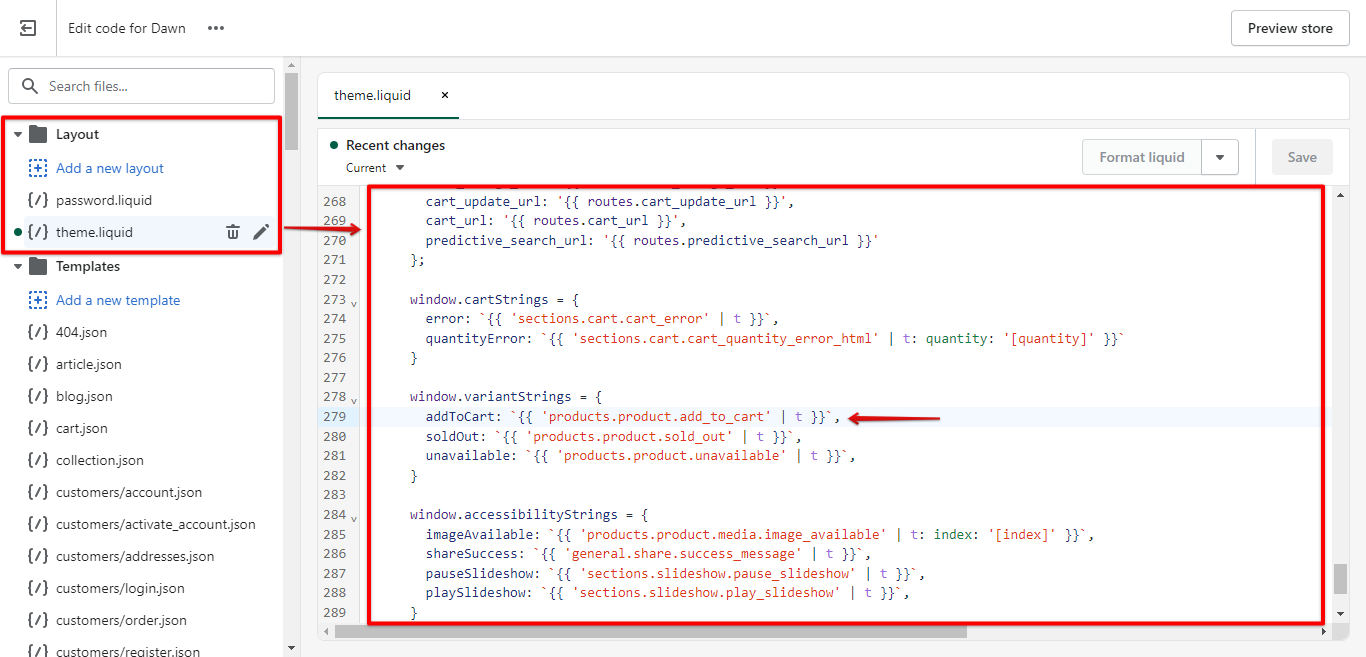This screenshot has height=657, width=1366.
Task: Open password.liquid file
Action: point(104,200)
